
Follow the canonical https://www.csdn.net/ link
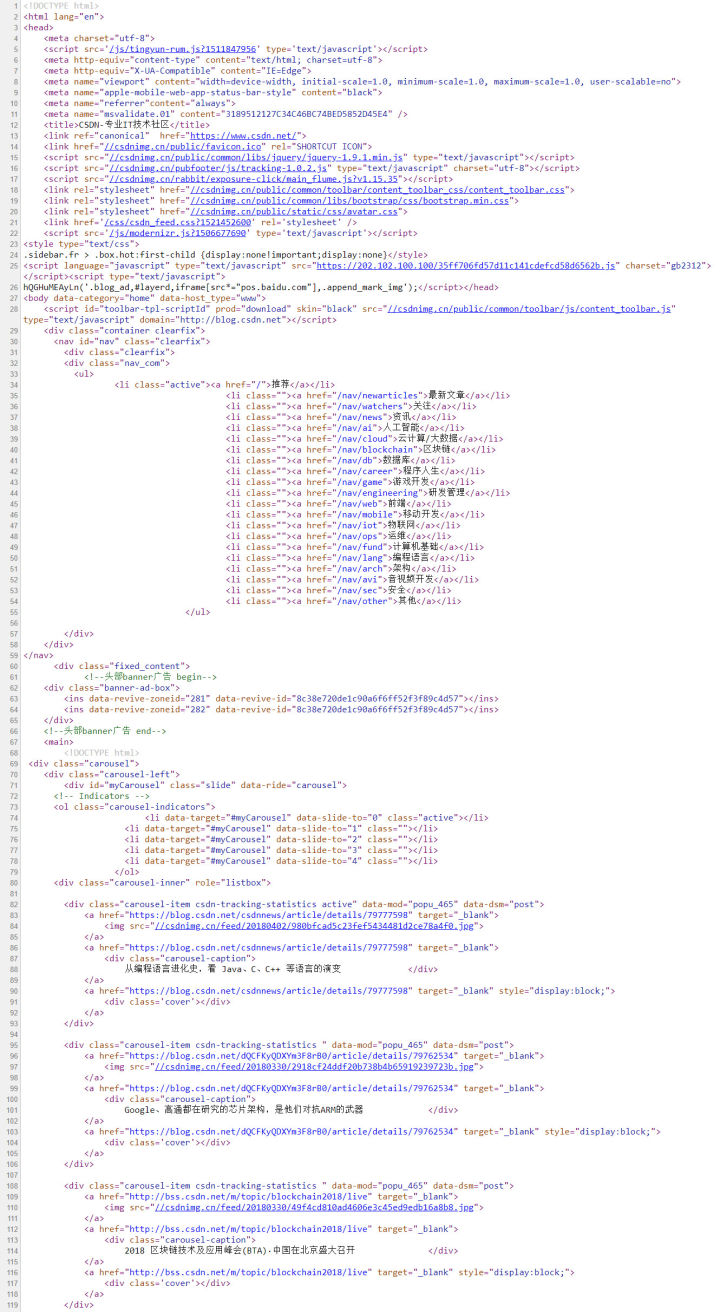[245, 135]
